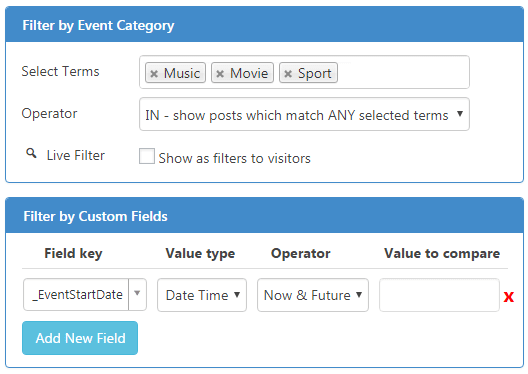The width and height of the screenshot is (528, 374).
Task: Select the Music tag label
Action: [182, 73]
